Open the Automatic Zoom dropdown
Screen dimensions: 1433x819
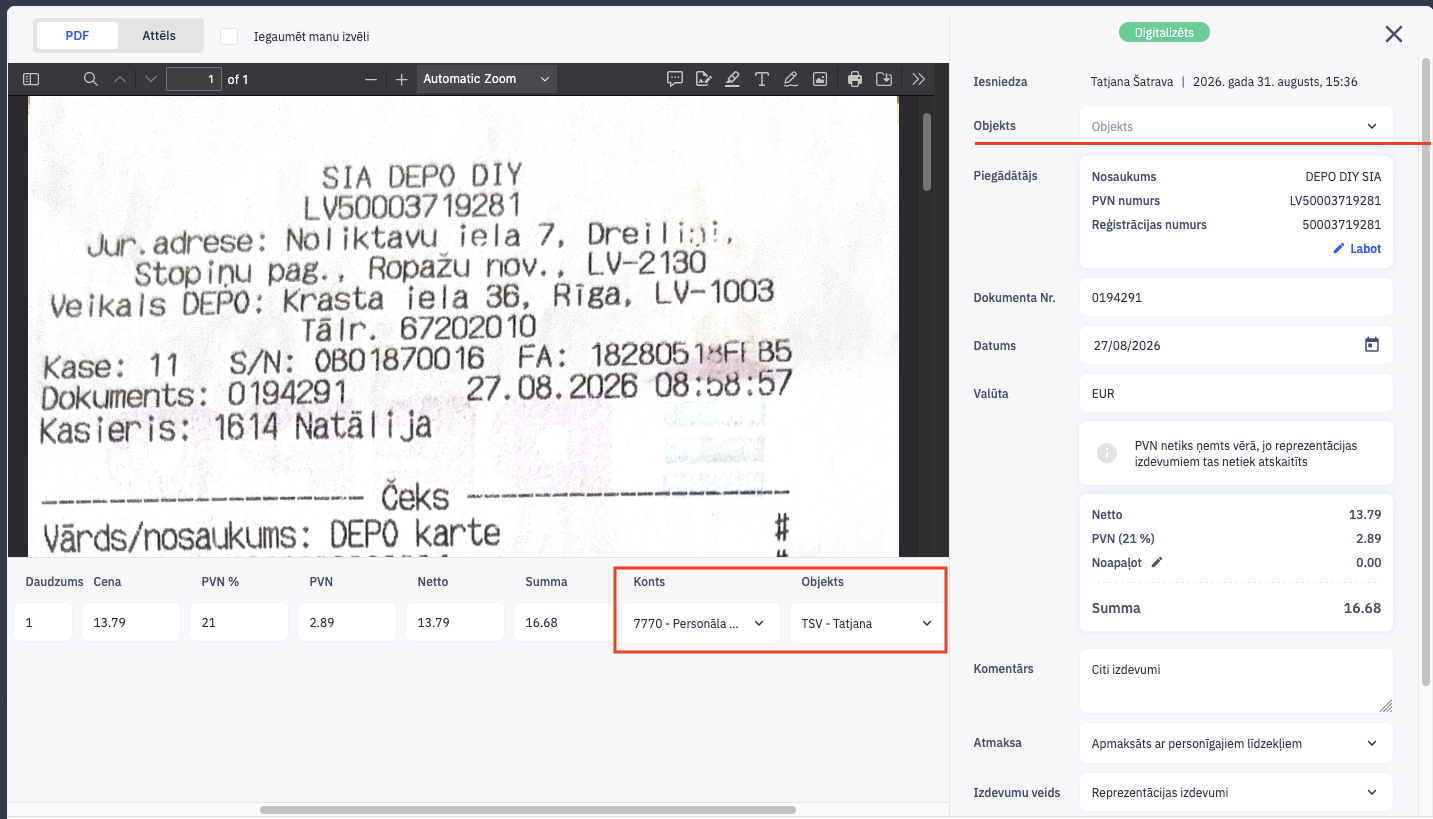(486, 79)
